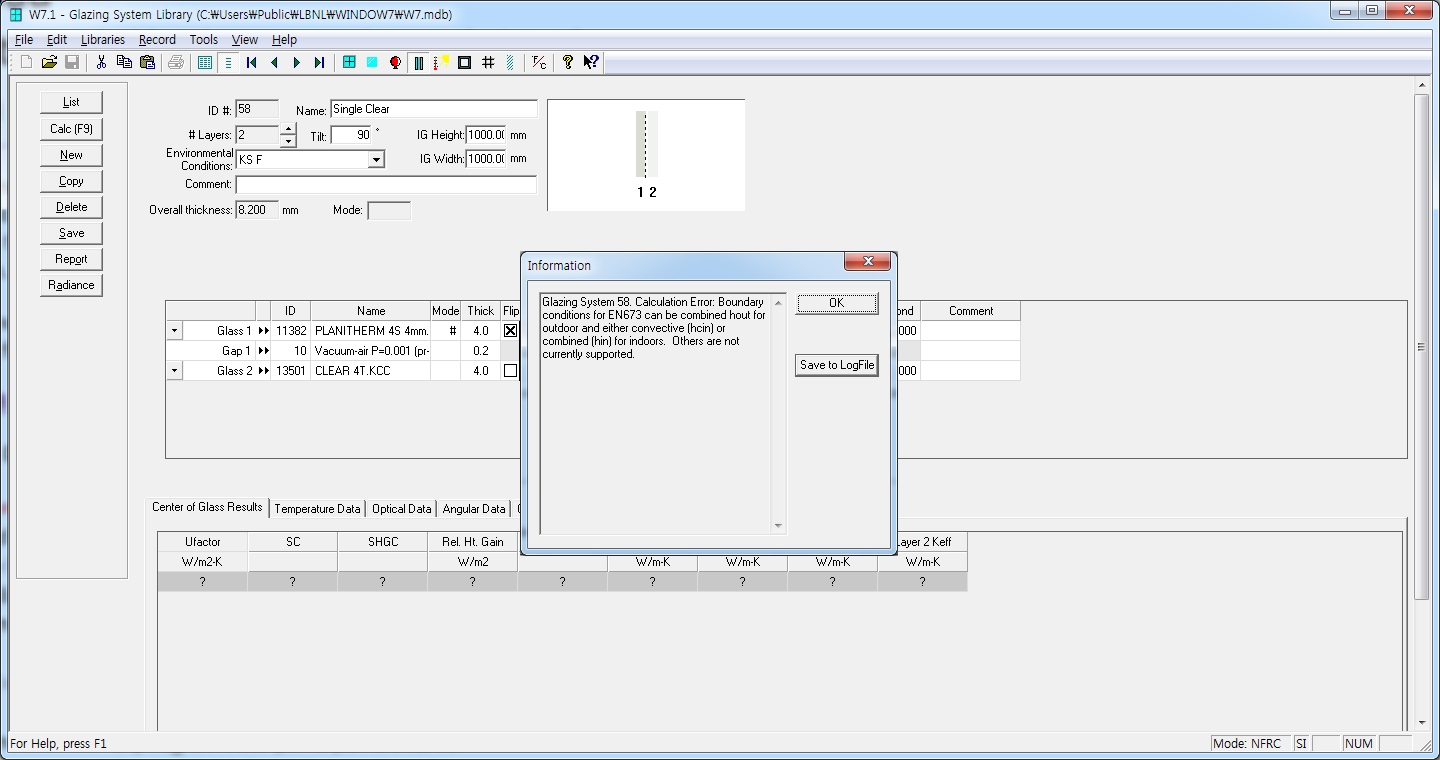Click the Cut scissors icon
The image size is (1440, 760).
click(101, 62)
